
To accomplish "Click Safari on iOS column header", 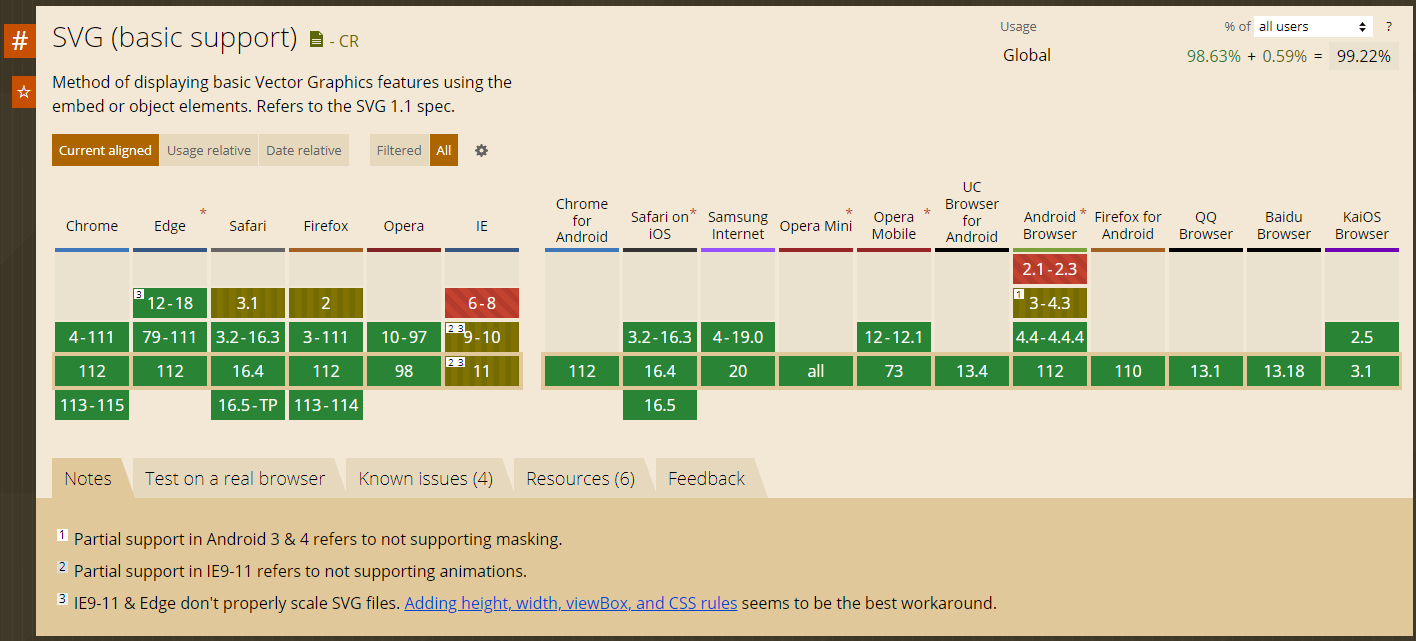I will 660,225.
